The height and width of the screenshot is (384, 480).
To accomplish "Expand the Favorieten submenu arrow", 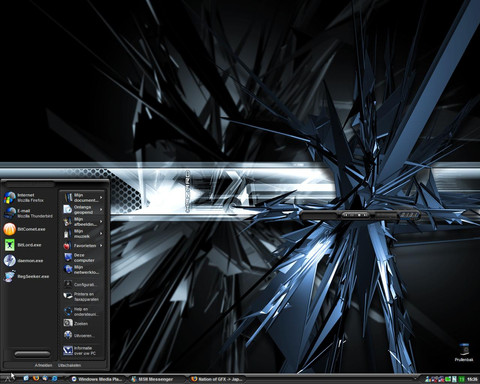I will pos(101,246).
